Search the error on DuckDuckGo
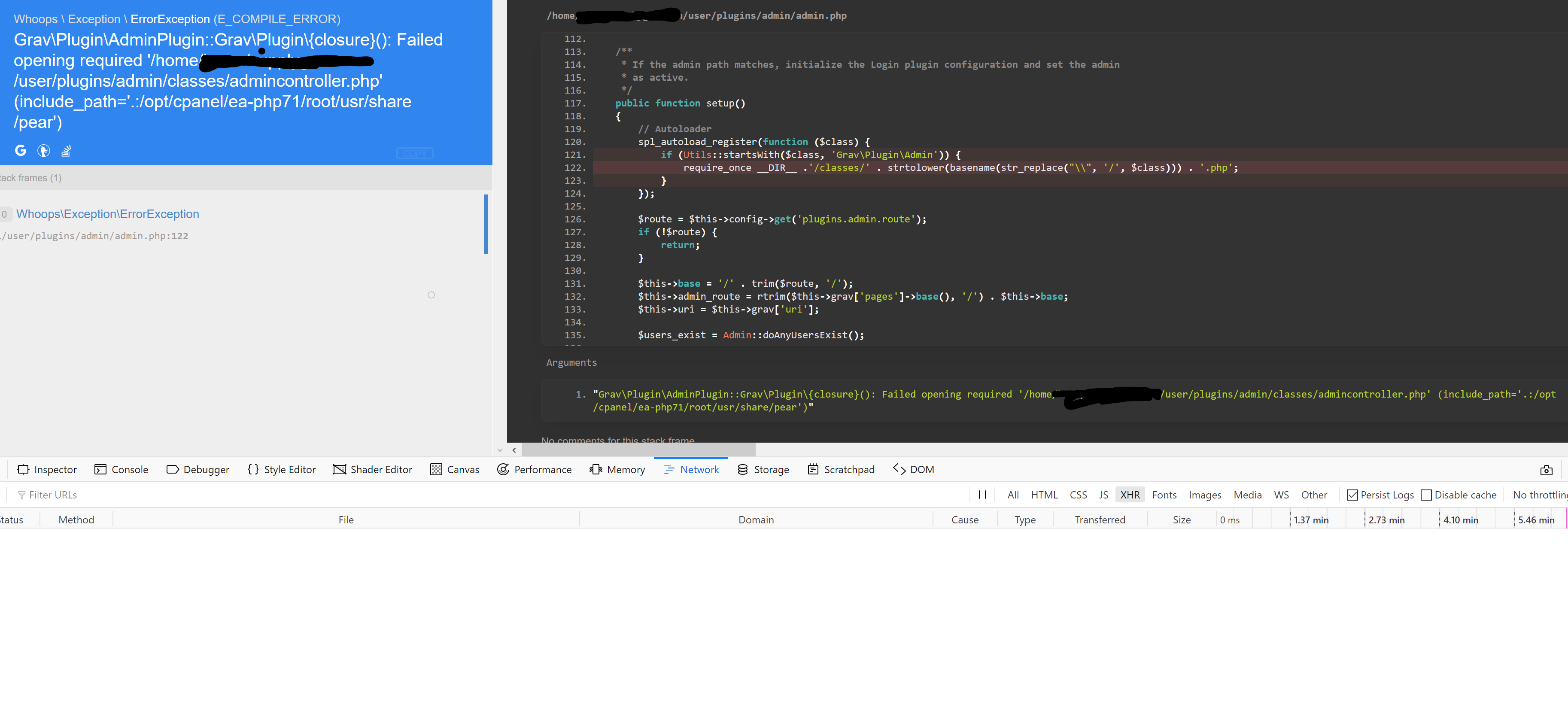This screenshot has height=717, width=1568. (x=43, y=150)
